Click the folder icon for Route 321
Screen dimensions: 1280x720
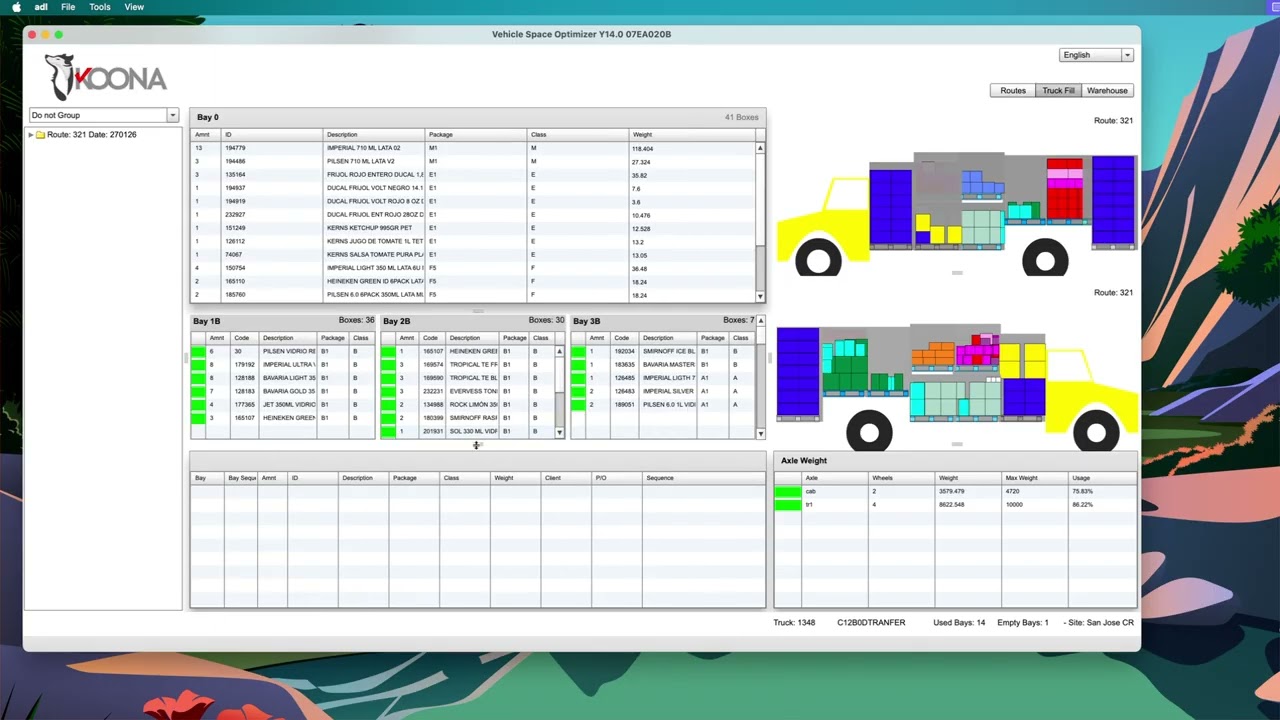[41, 135]
